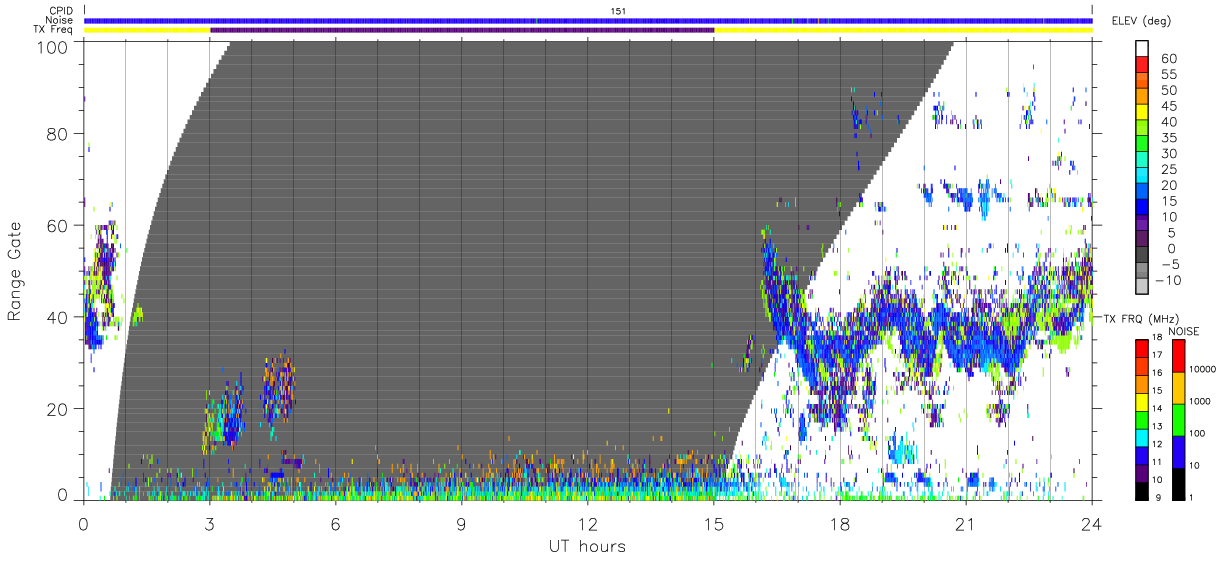
Task: Click the purple section of TX Freq bar
Action: [x=462, y=30]
